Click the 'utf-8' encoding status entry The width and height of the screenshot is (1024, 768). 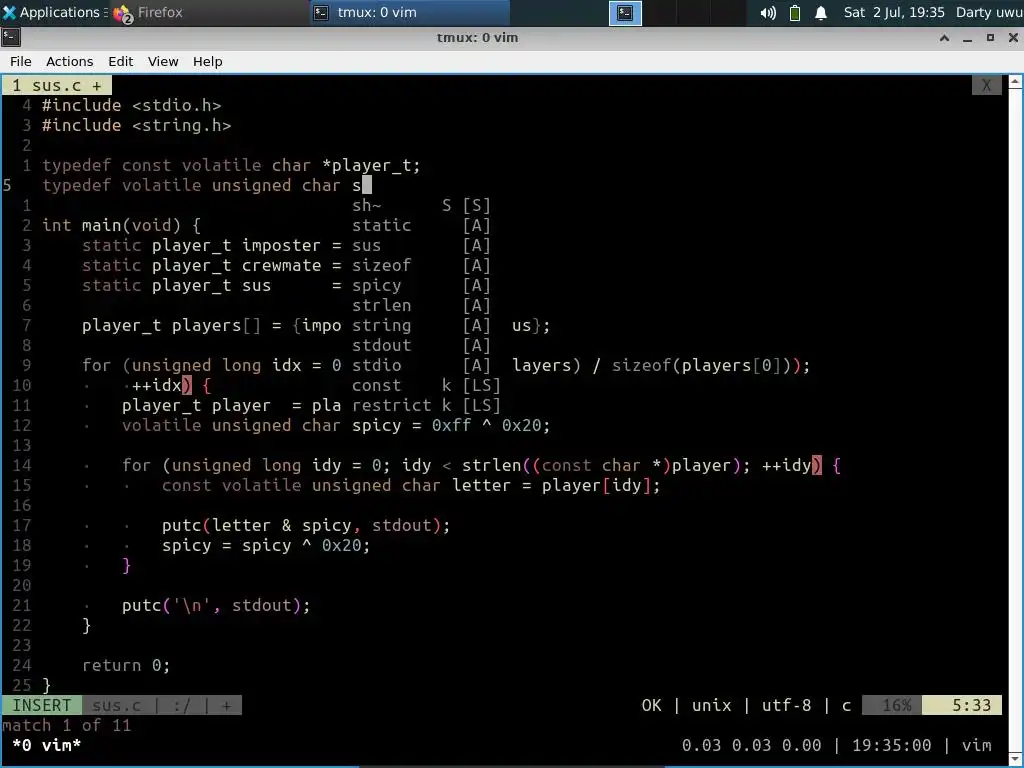[786, 705]
